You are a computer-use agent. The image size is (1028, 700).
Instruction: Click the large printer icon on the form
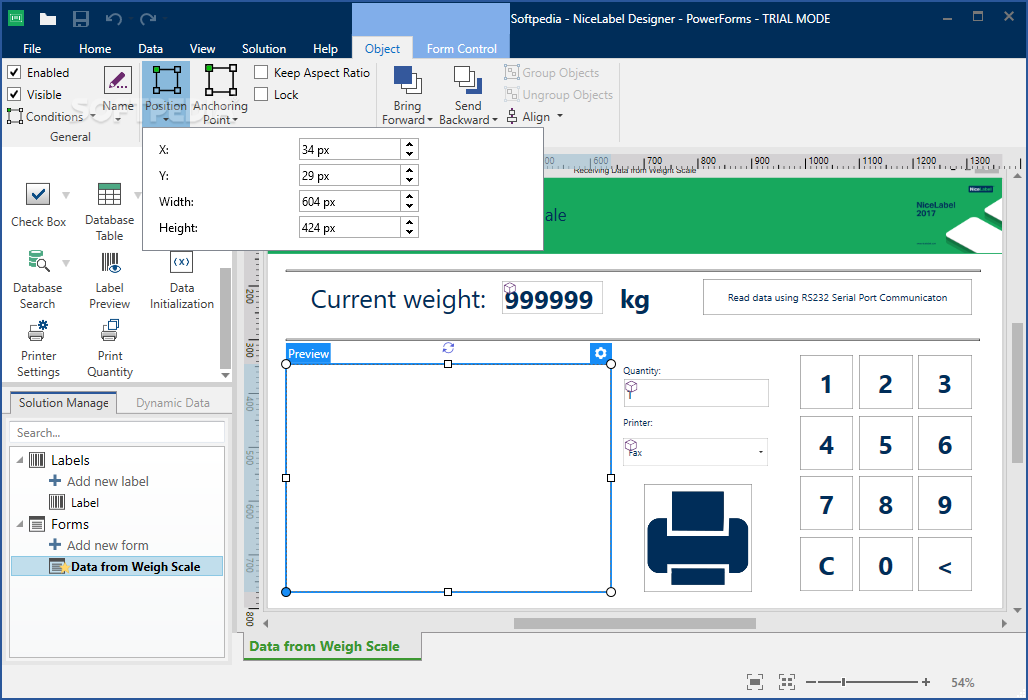coord(698,538)
